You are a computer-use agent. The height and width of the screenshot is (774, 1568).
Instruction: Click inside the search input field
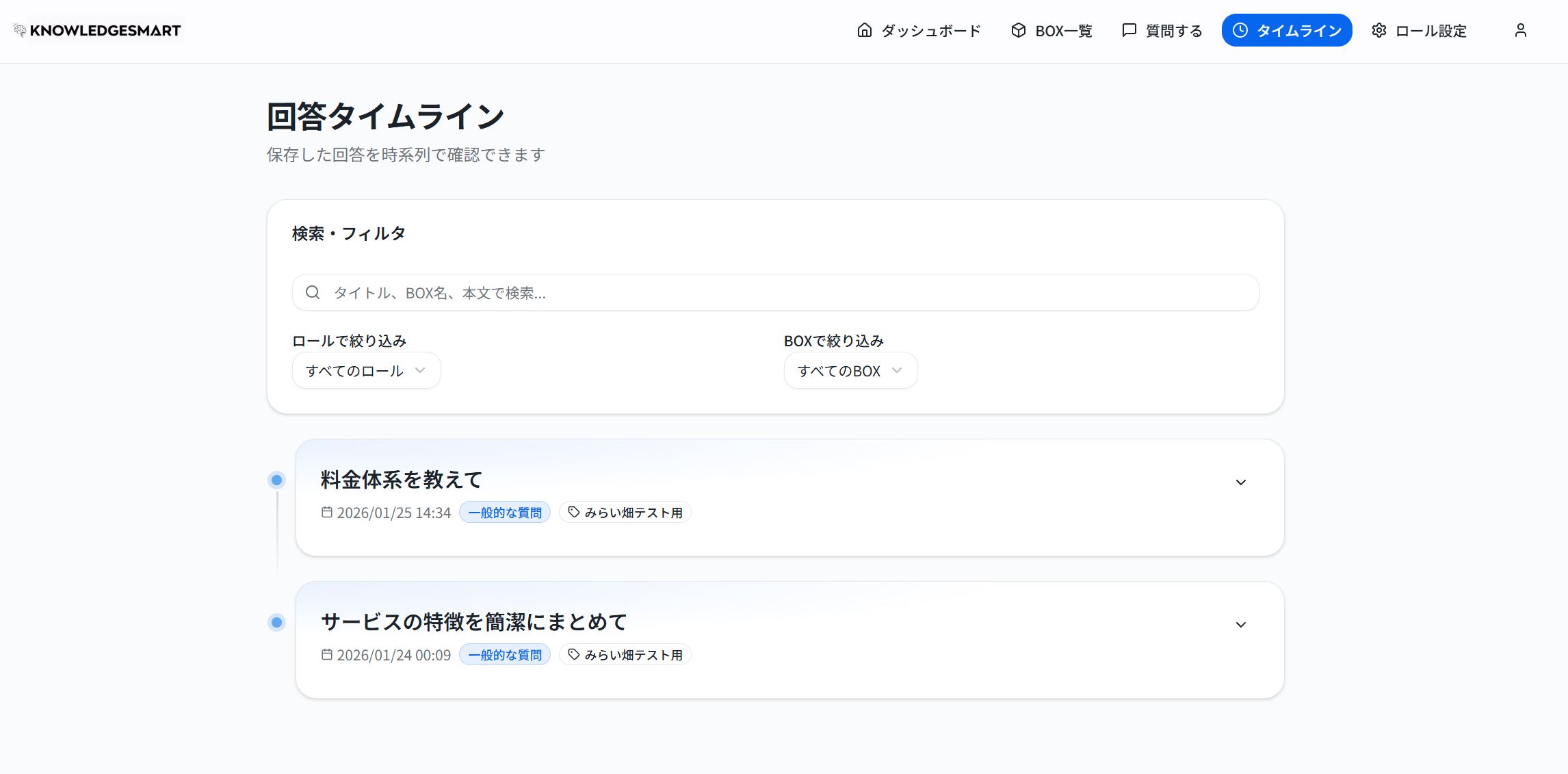pos(753,292)
